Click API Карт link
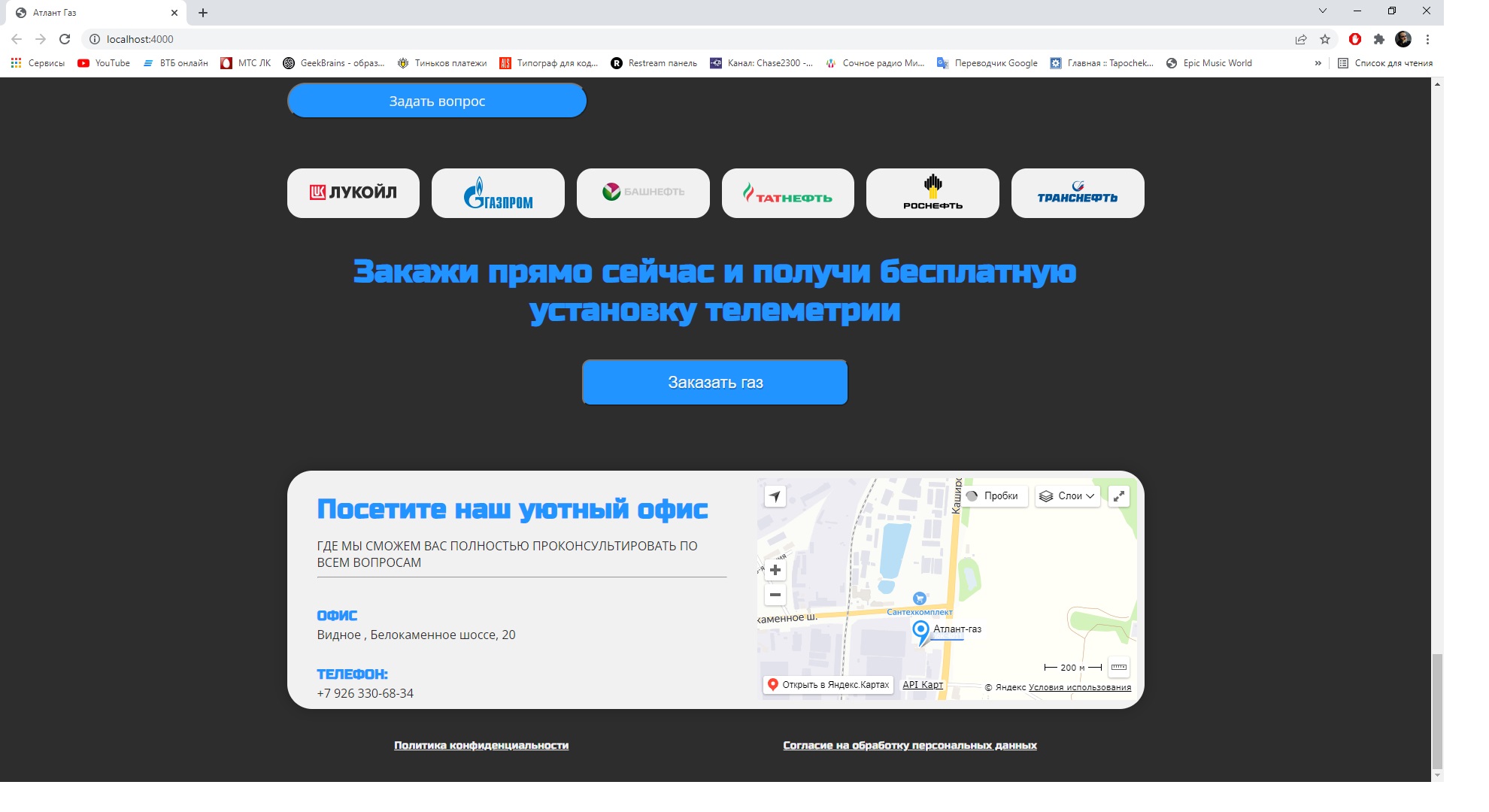Image resolution: width=1489 pixels, height=812 pixels. point(923,685)
